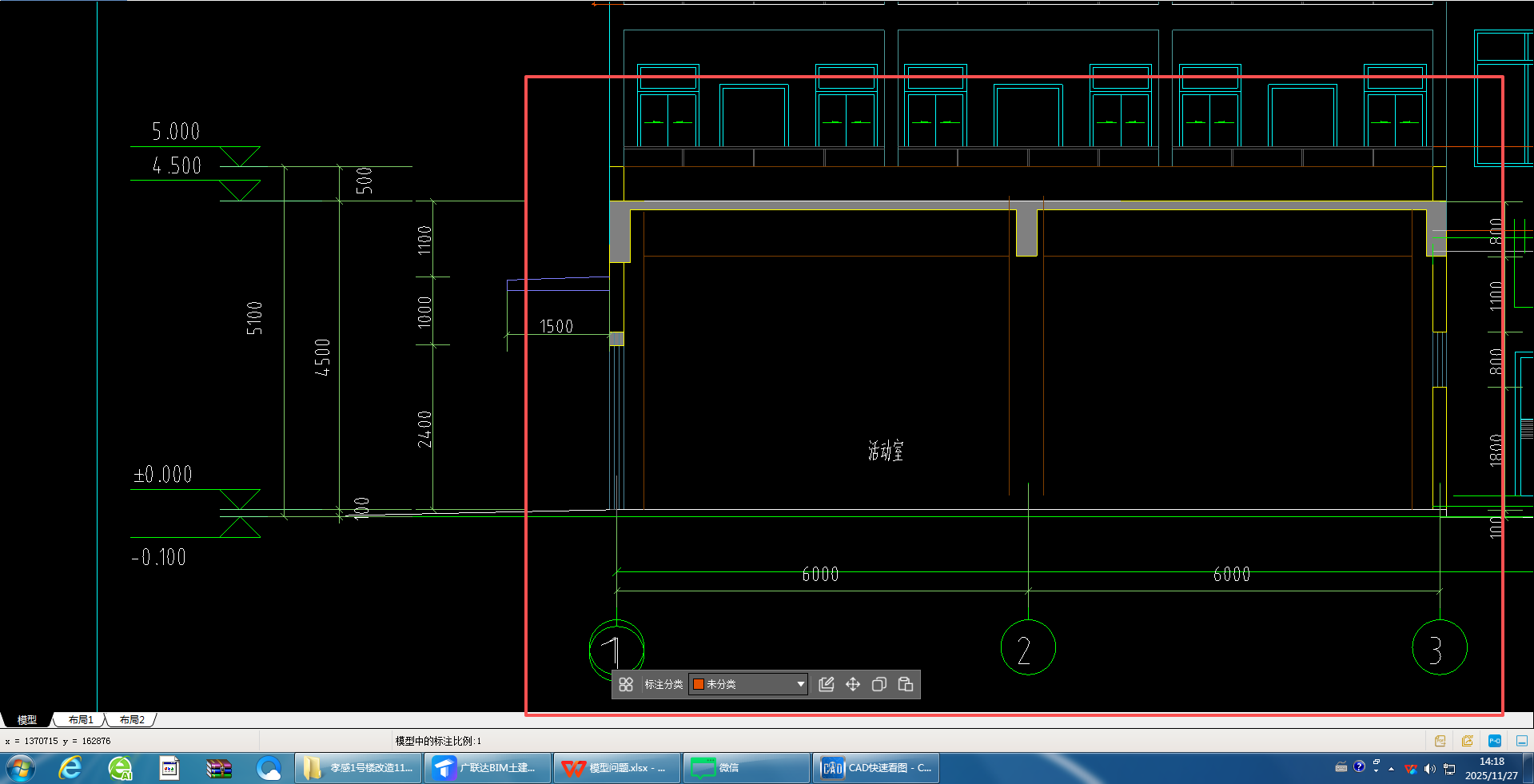Click the paste annotation icon

coord(906,684)
